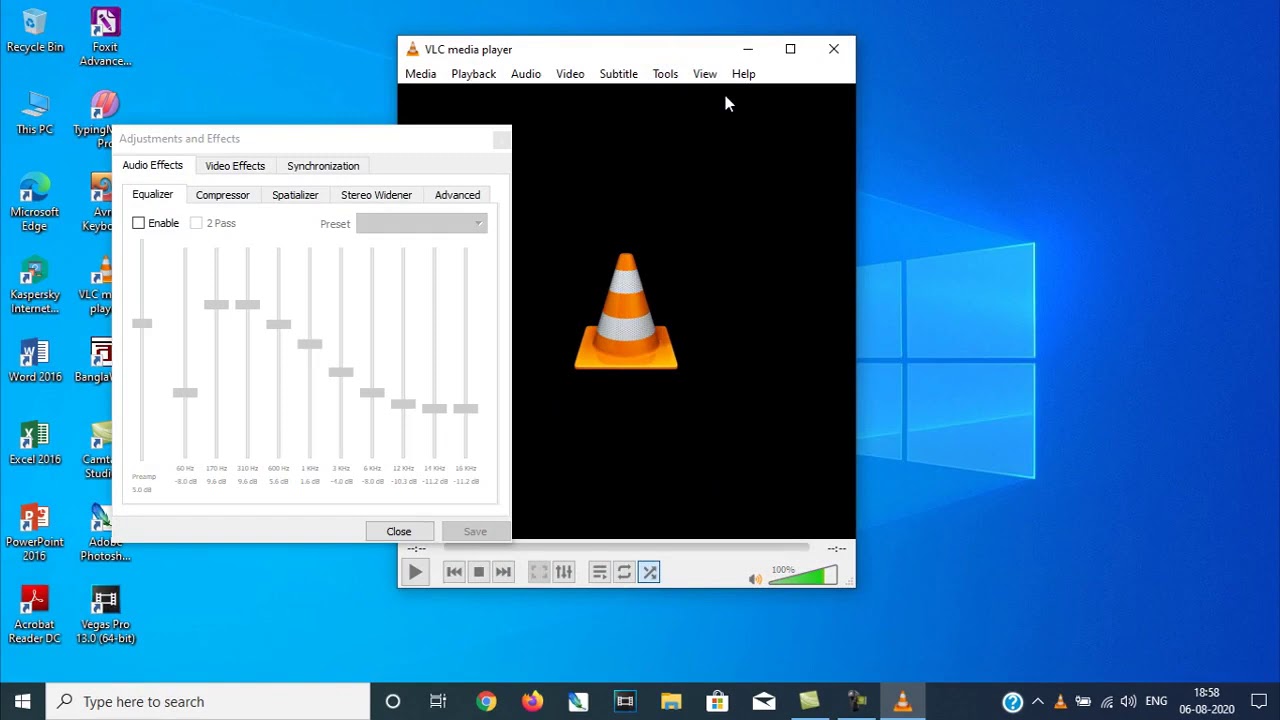Select the This PC desktop icon

[x=35, y=112]
